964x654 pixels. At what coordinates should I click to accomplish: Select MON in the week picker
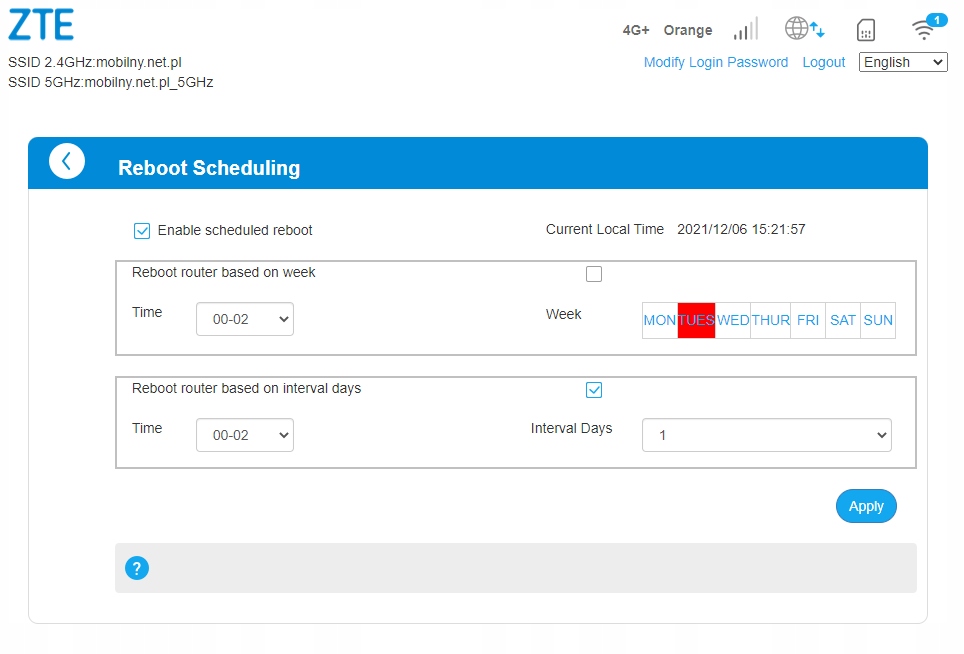point(660,320)
